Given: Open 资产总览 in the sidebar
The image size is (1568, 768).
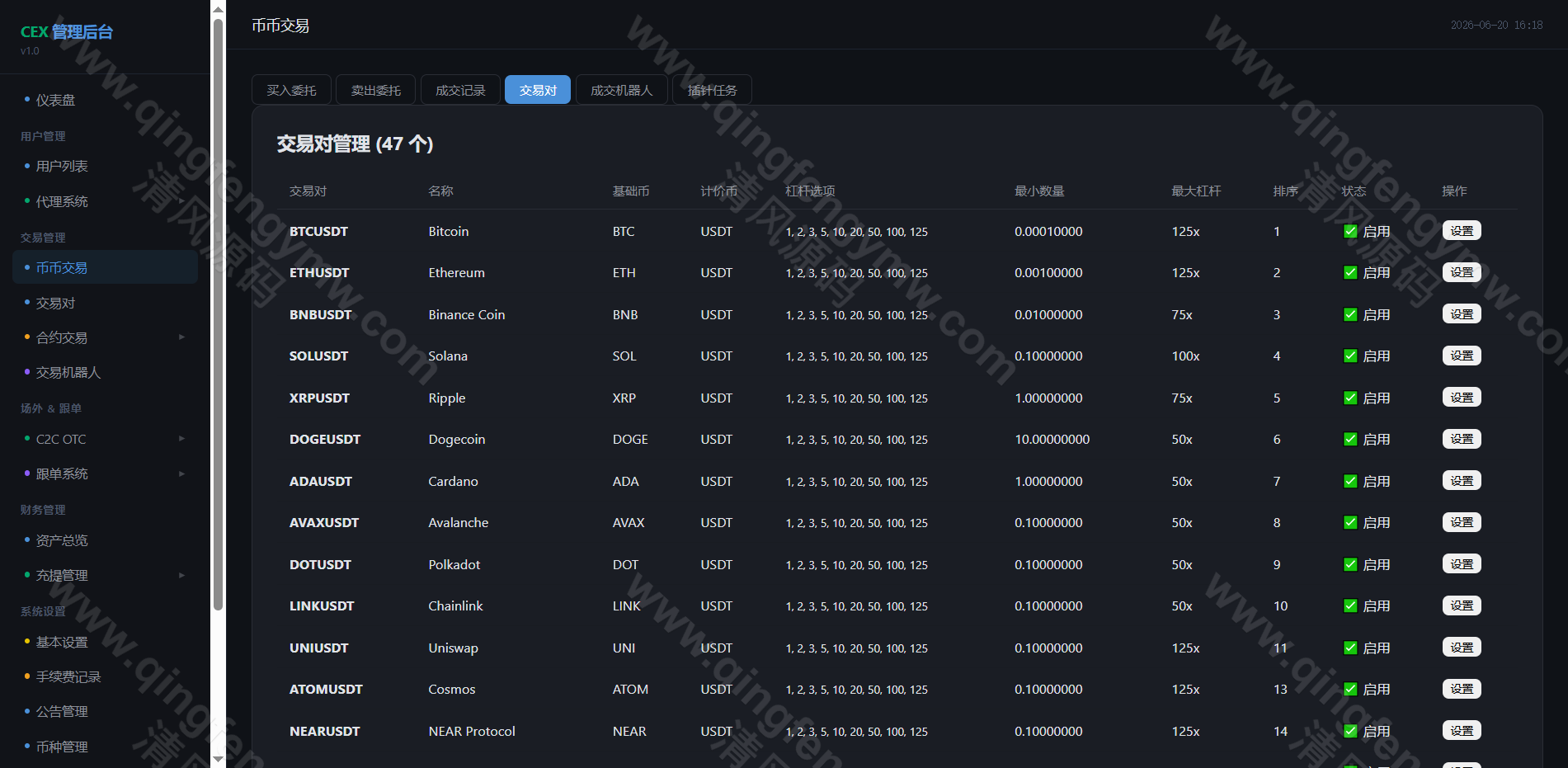Looking at the screenshot, I should [x=105, y=540].
